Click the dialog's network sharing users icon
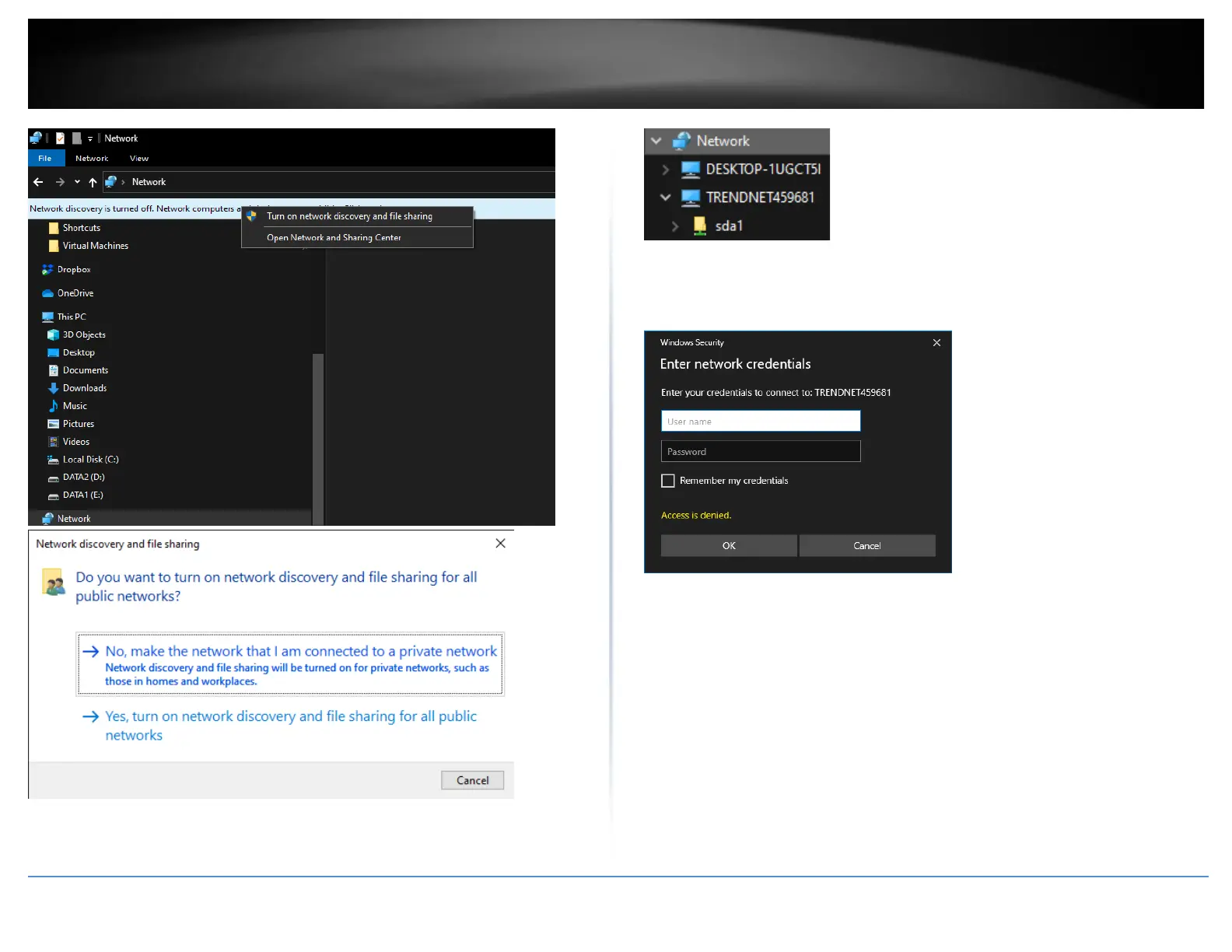The width and height of the screenshot is (1232, 952). 54,583
